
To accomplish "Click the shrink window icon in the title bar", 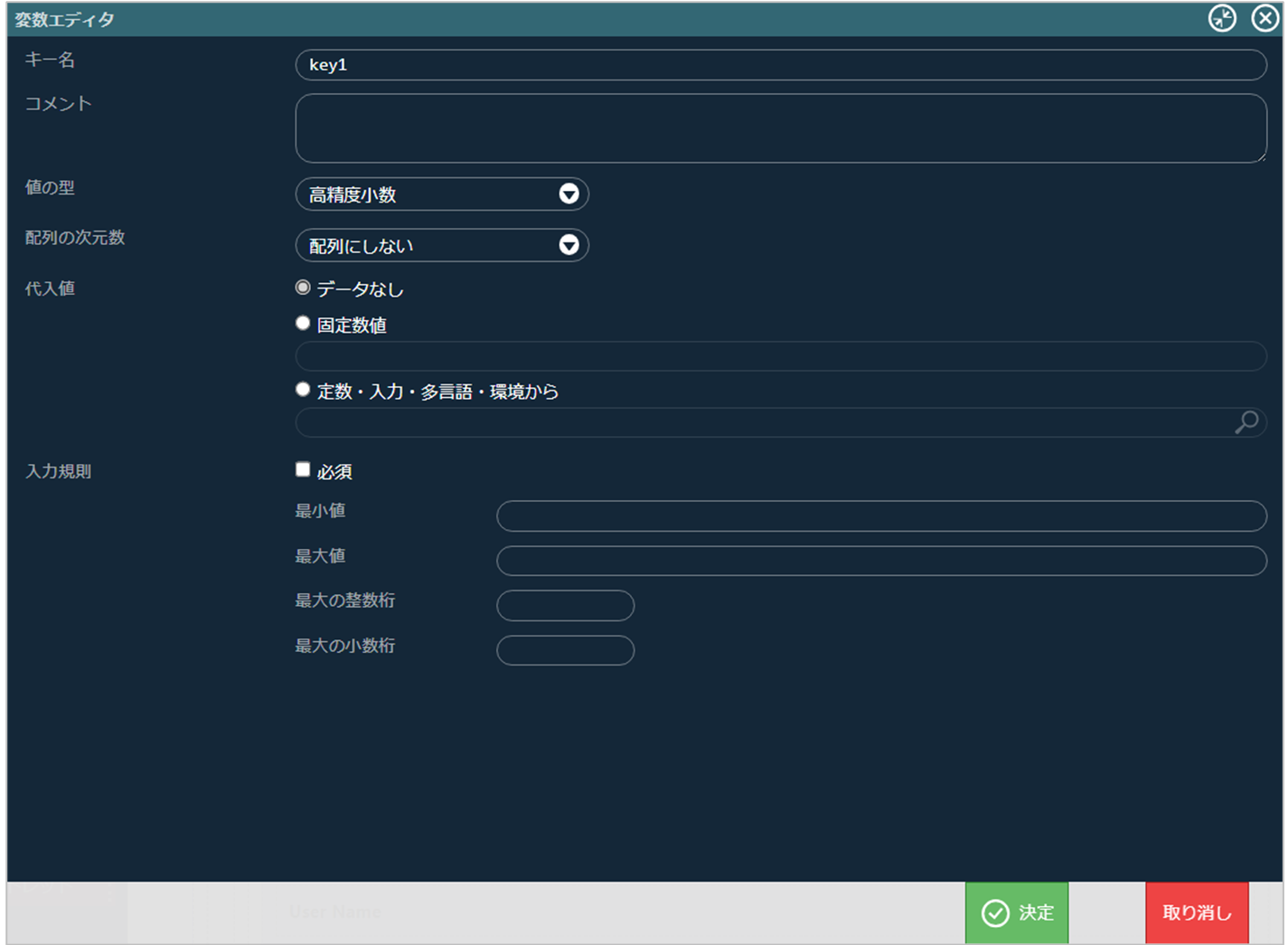I will pyautogui.click(x=1222, y=19).
